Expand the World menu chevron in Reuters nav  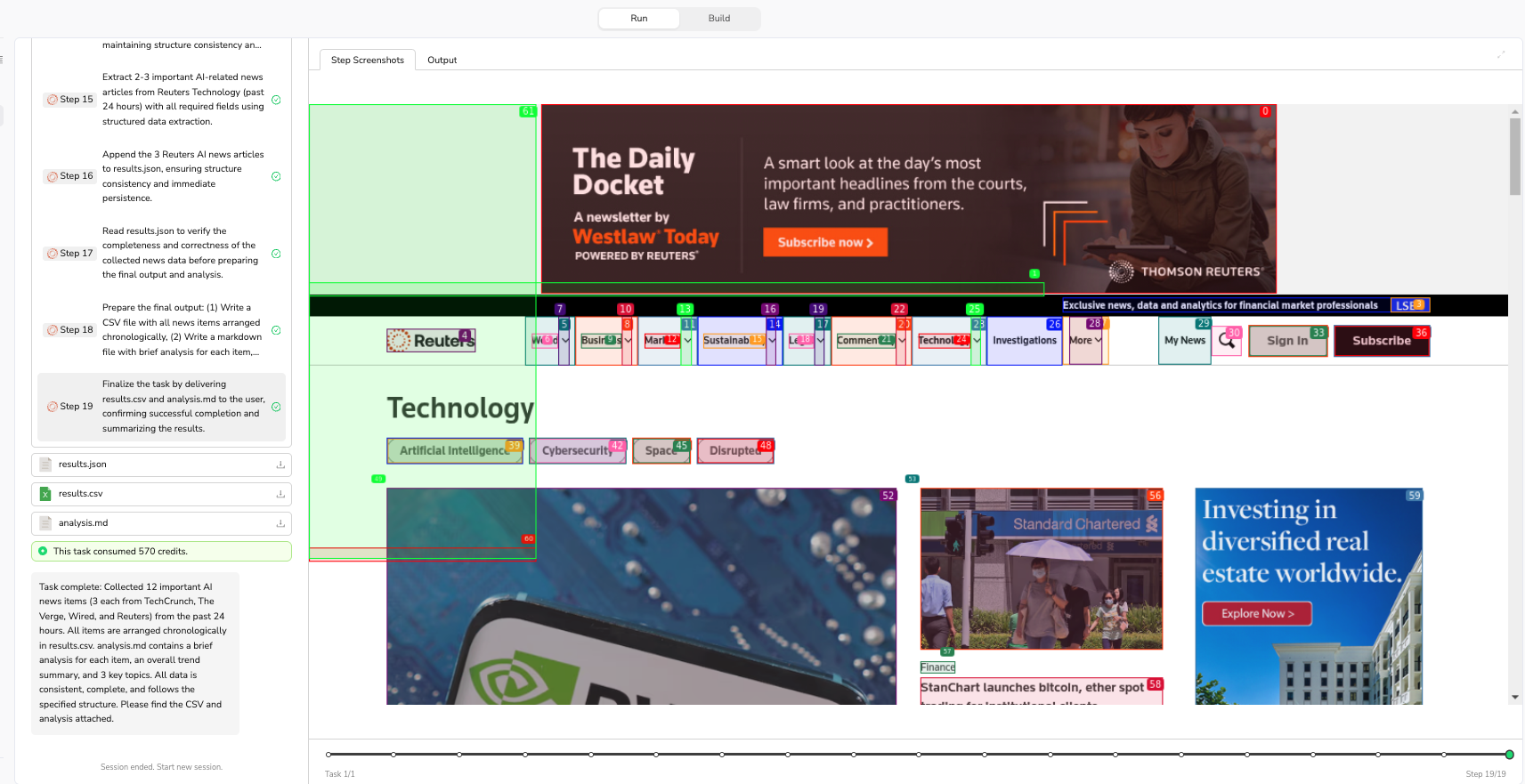point(565,341)
